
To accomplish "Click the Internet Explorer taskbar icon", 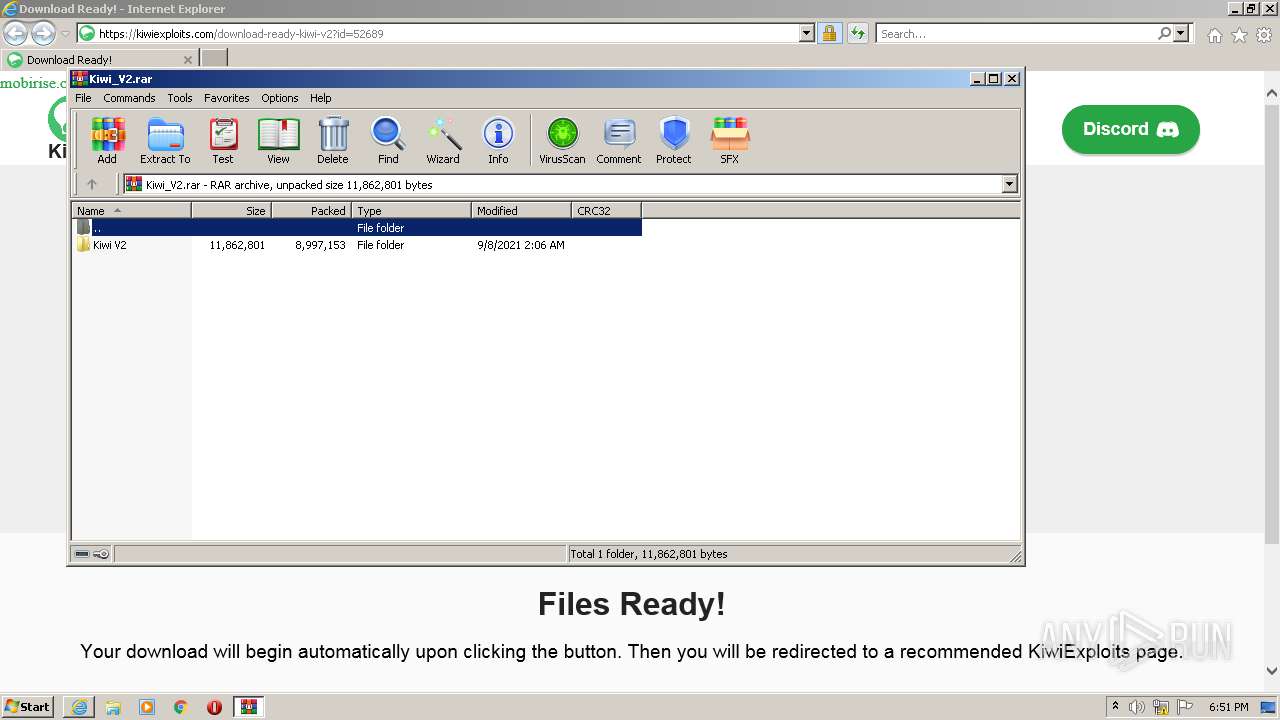I will point(79,707).
